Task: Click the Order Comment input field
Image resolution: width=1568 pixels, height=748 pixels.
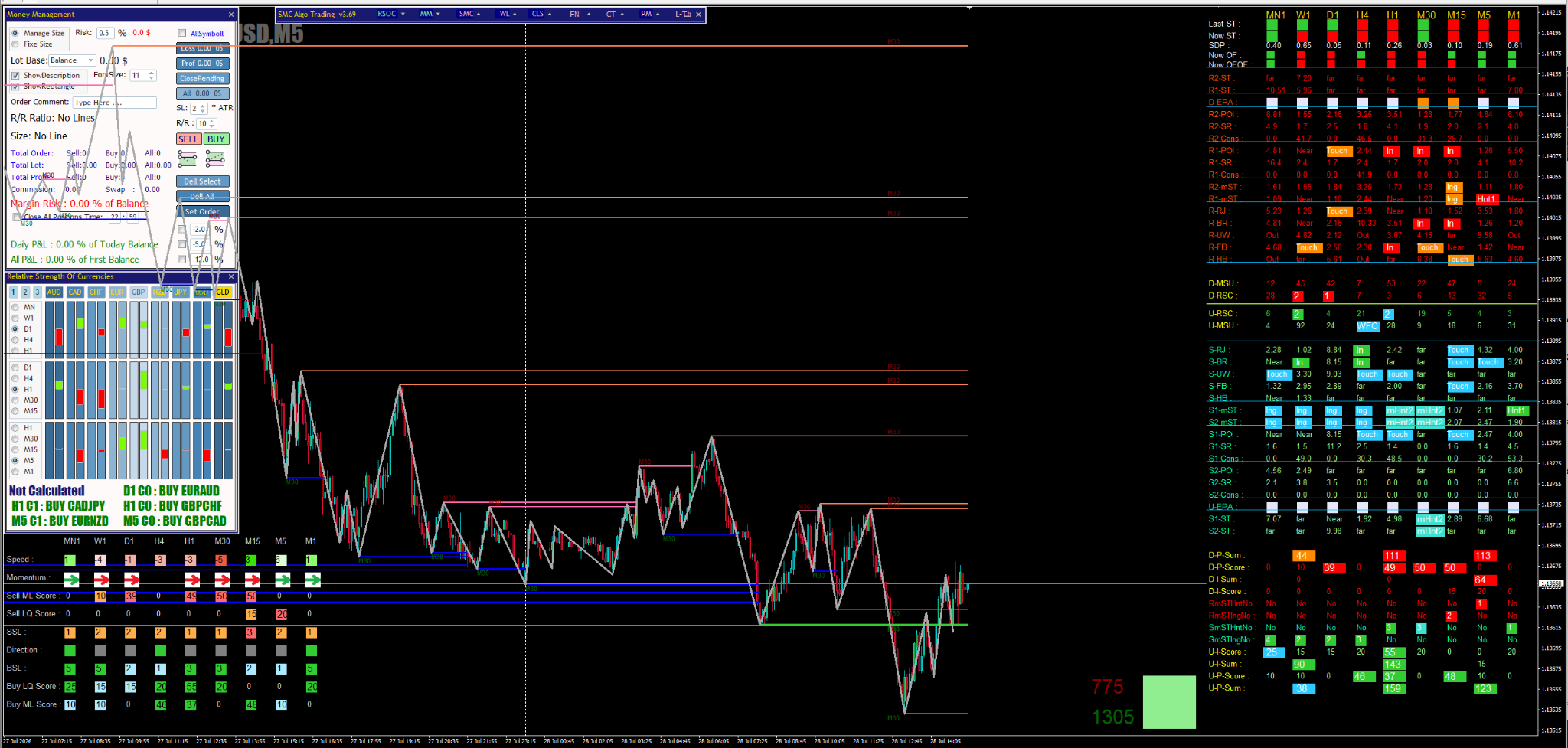Action: pos(115,103)
